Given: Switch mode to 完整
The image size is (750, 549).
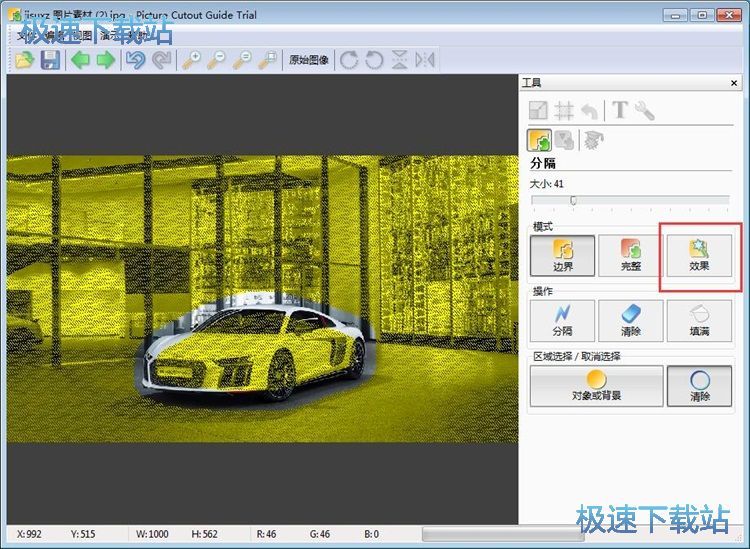Looking at the screenshot, I should tap(631, 256).
